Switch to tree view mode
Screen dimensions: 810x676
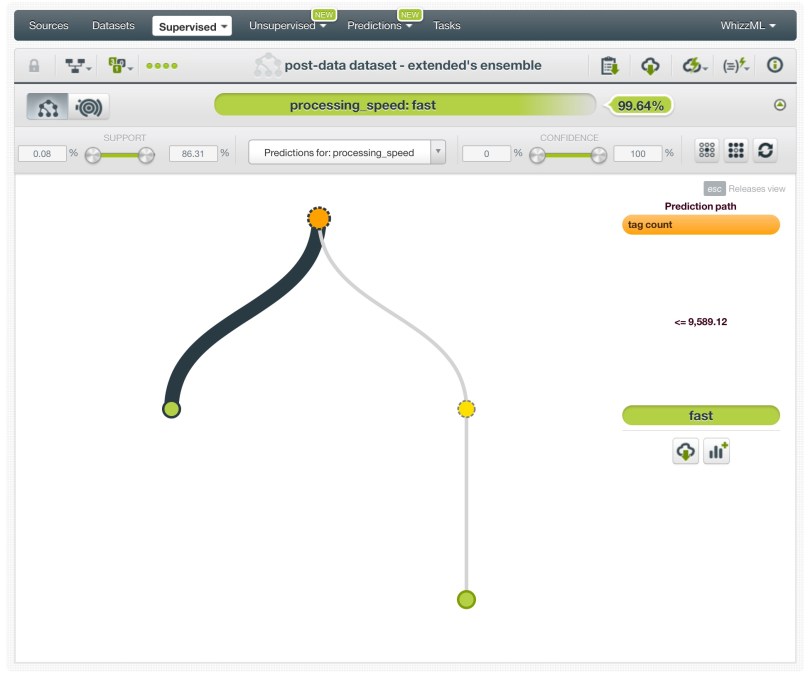[x=48, y=106]
